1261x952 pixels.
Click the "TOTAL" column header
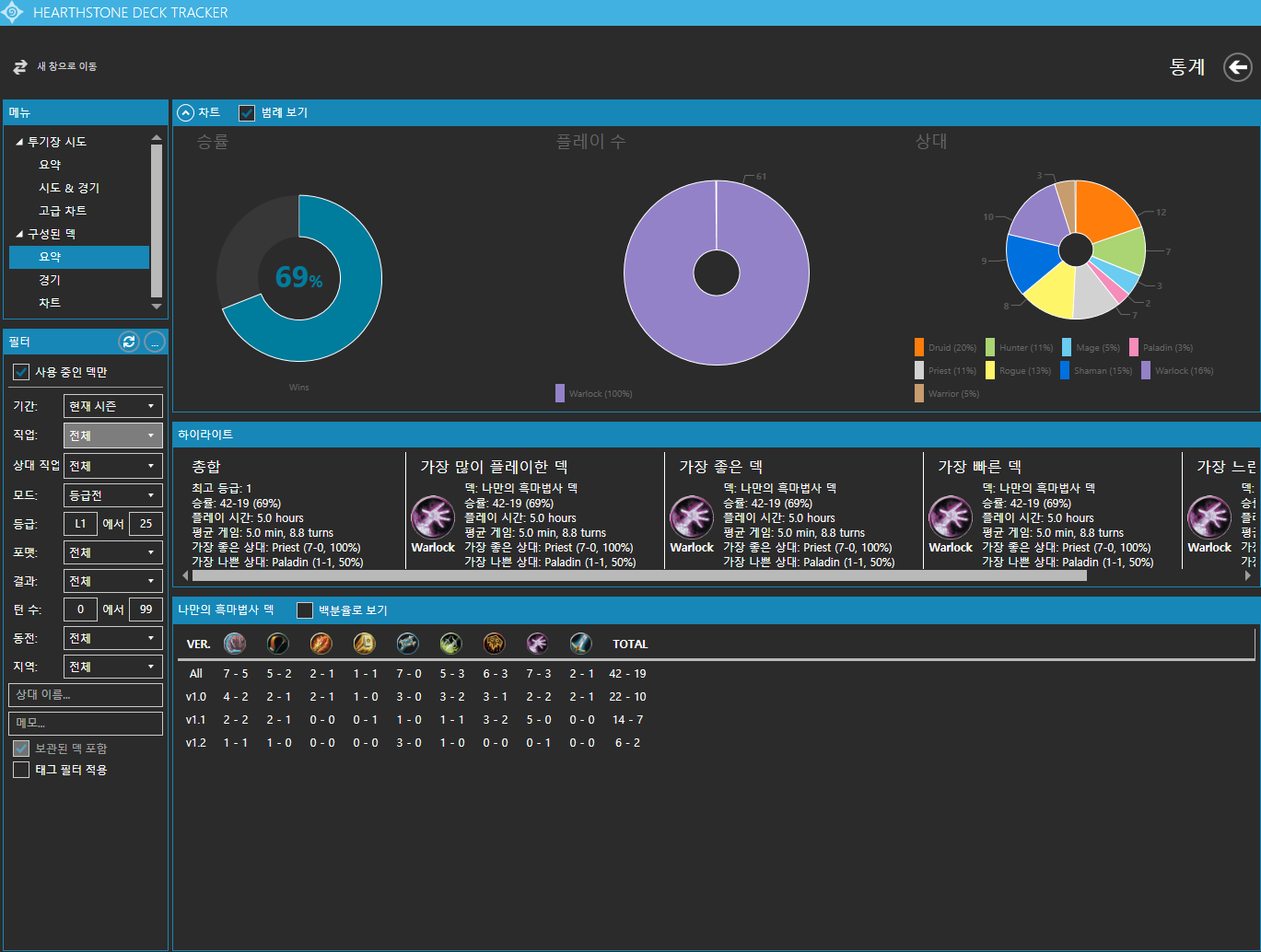pos(630,644)
